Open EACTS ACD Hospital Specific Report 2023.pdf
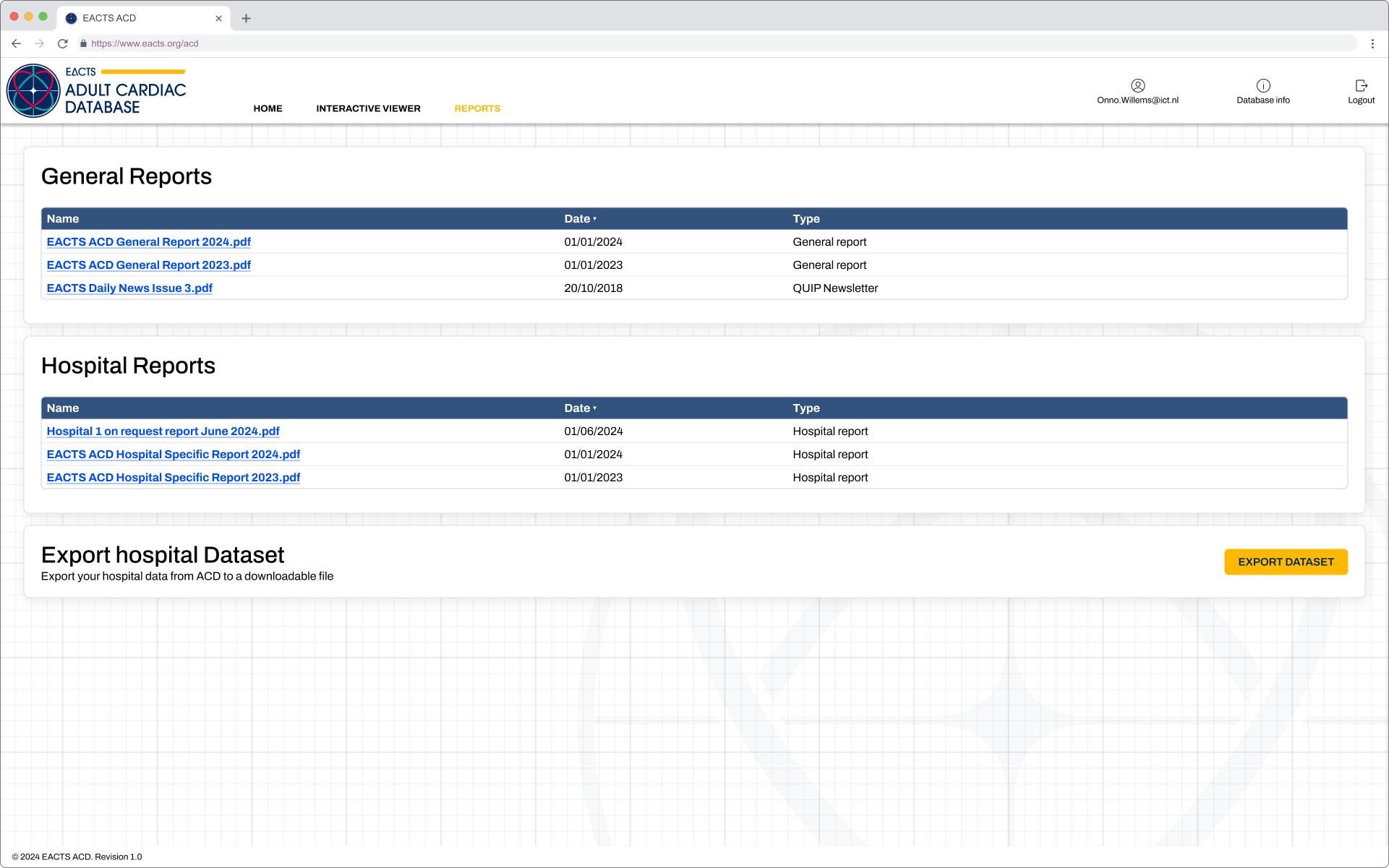The height and width of the screenshot is (868, 1389). pyautogui.click(x=173, y=478)
